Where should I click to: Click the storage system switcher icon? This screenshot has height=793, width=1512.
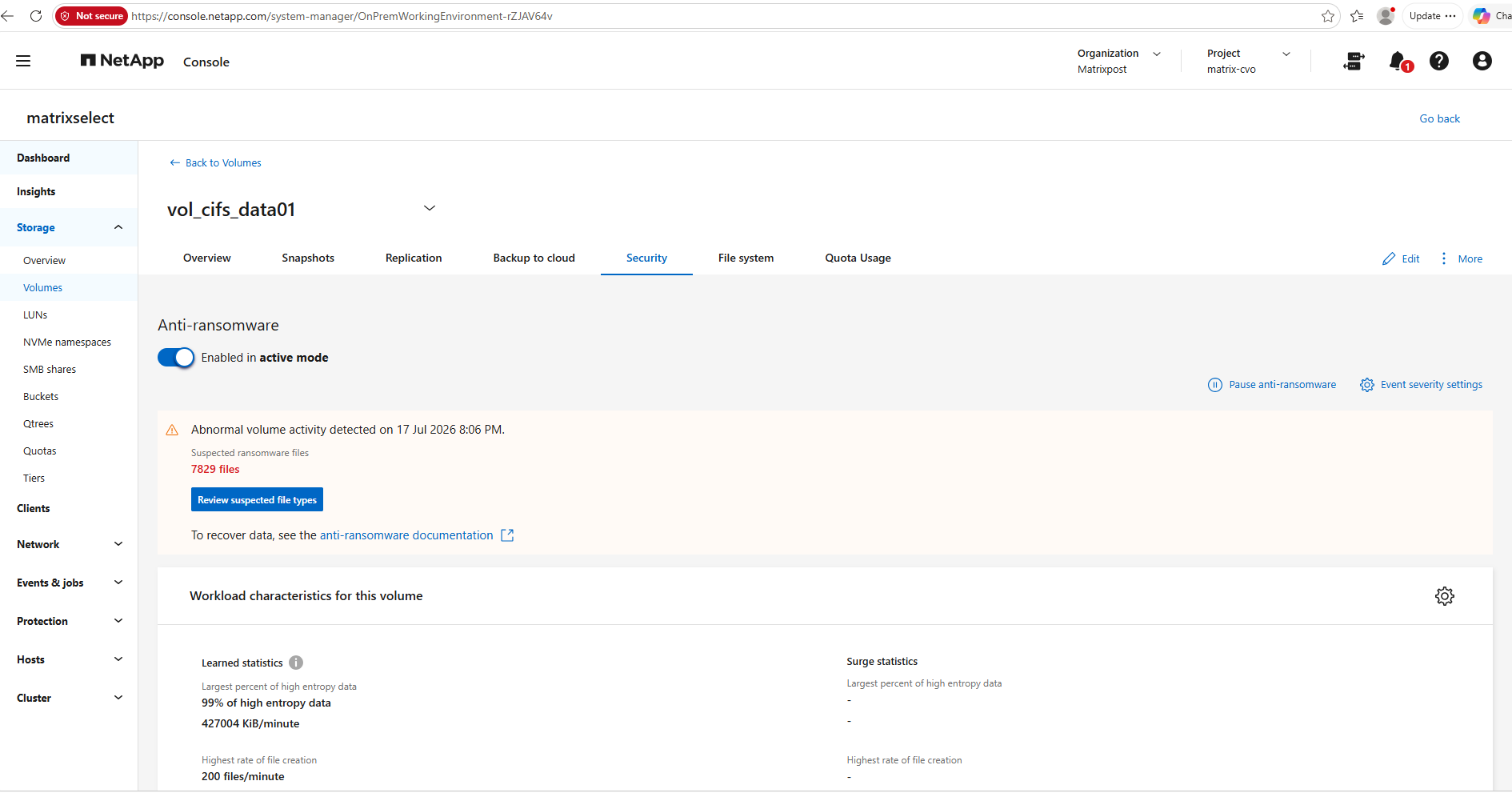[x=1354, y=61]
